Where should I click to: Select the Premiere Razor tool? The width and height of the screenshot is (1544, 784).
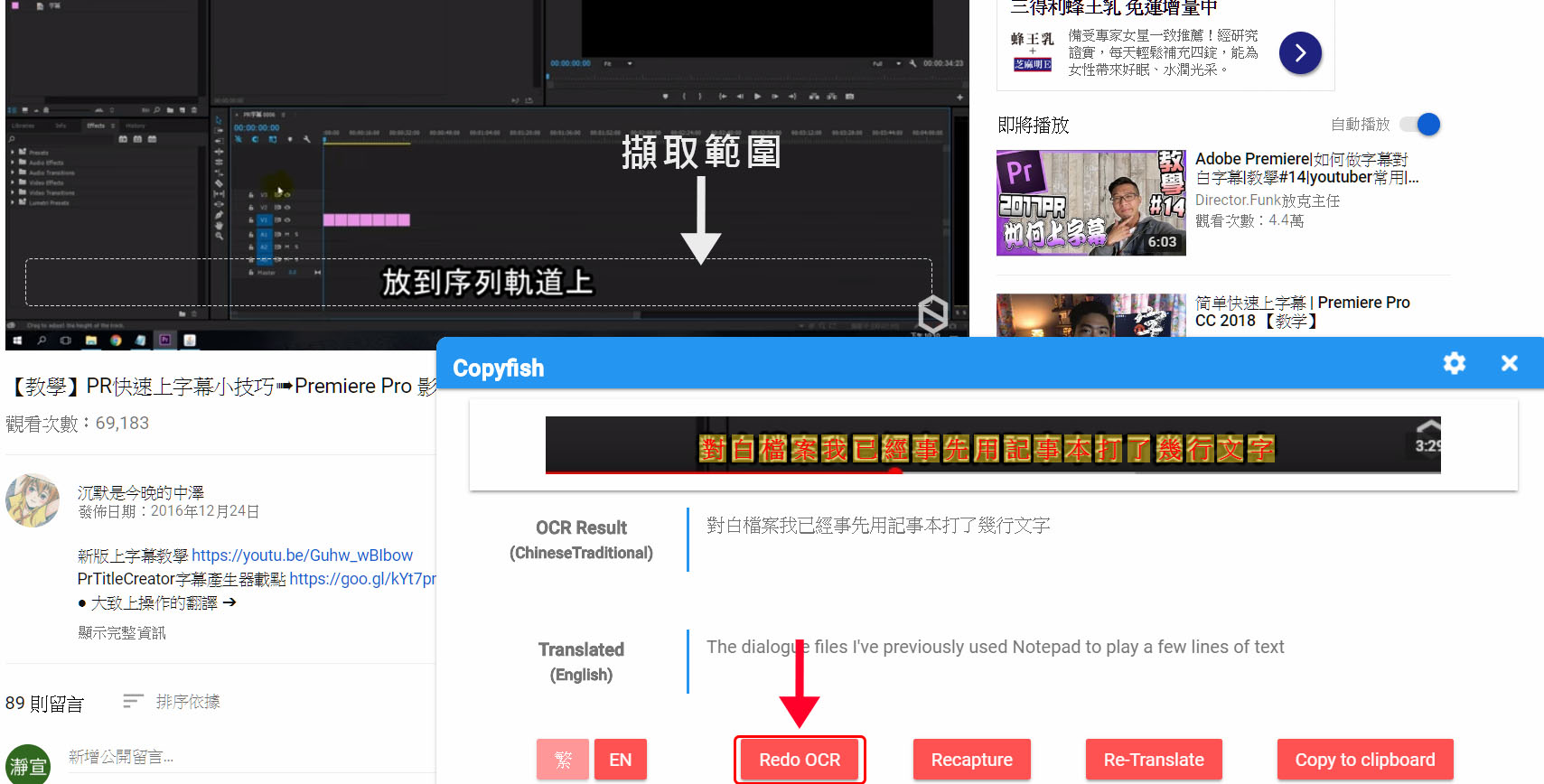[x=219, y=183]
